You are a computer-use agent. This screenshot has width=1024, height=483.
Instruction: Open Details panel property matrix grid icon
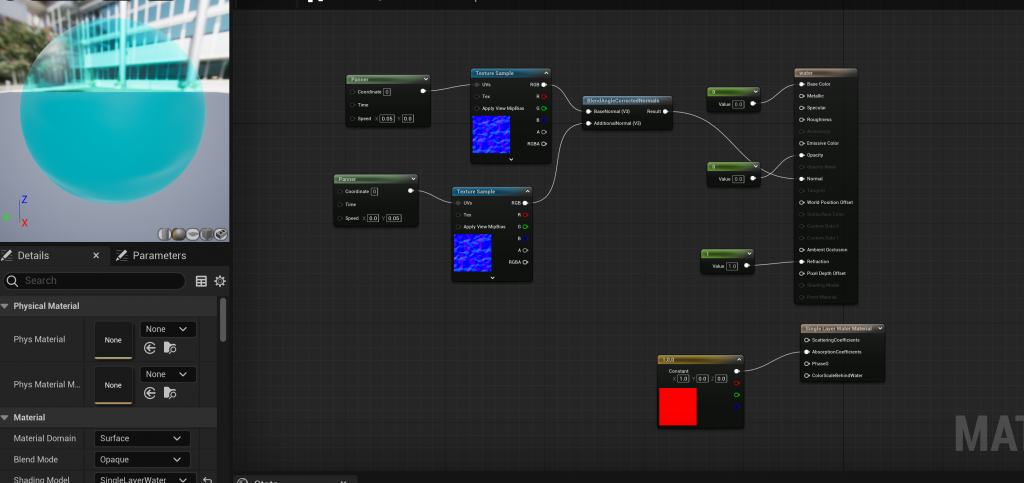[x=201, y=281]
